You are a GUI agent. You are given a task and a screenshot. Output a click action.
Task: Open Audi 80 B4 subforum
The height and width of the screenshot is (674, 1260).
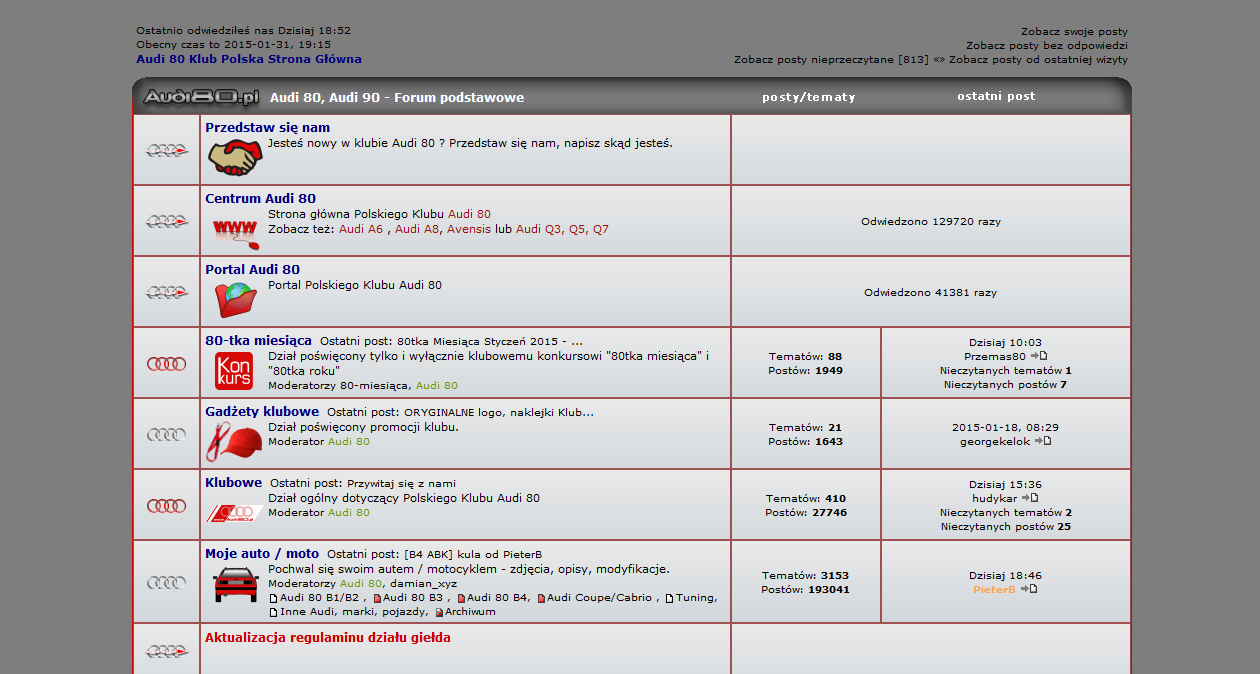pos(497,598)
